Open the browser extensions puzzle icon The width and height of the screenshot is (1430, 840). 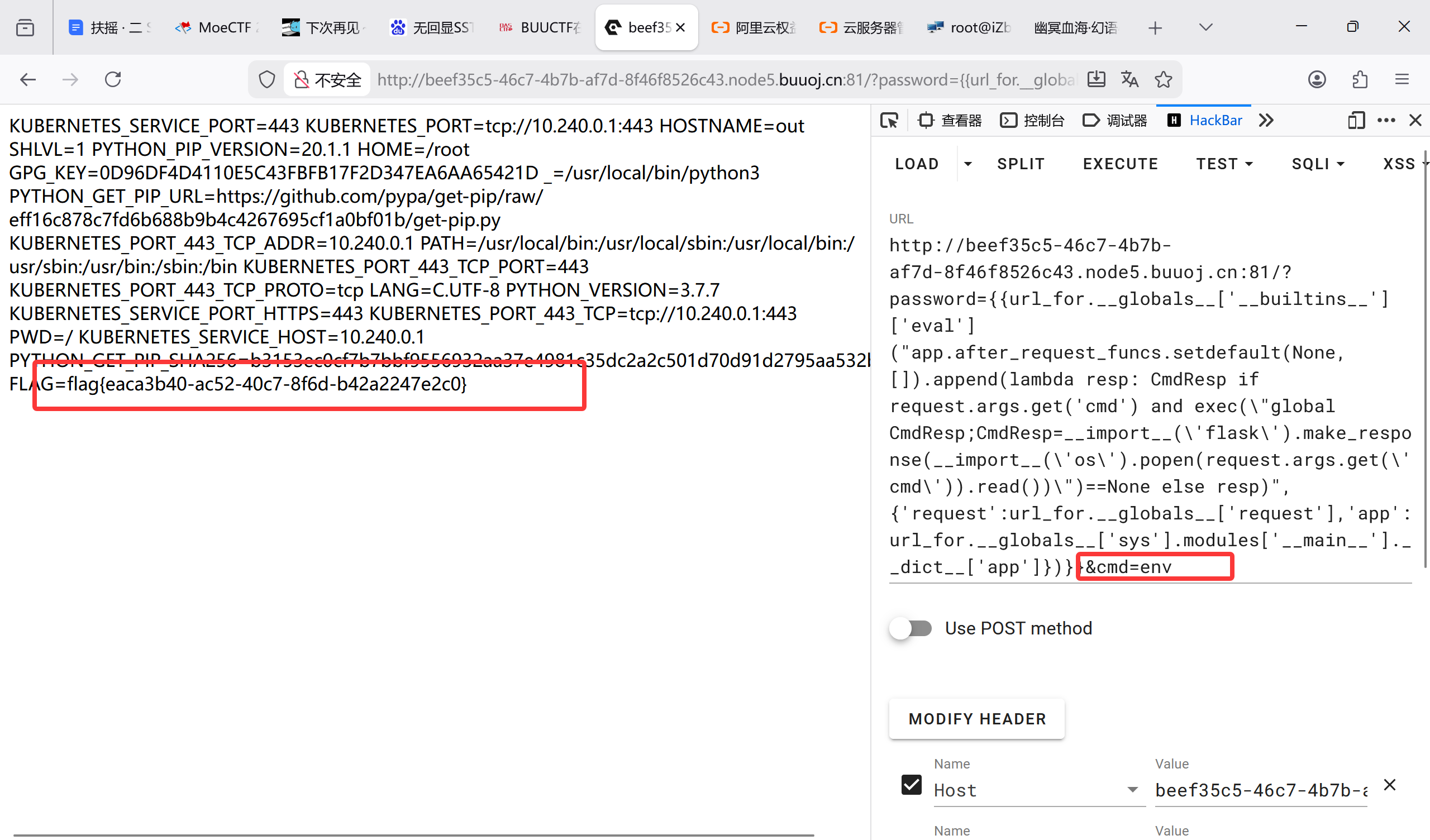click(1360, 79)
